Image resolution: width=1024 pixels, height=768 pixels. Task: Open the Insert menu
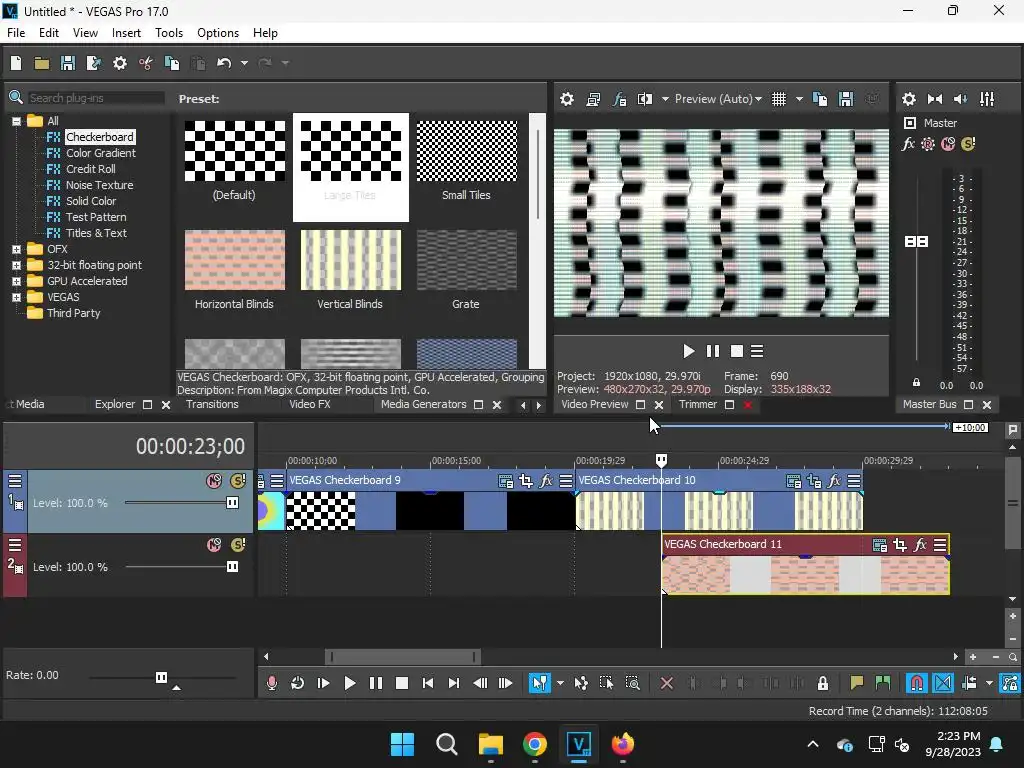(x=126, y=33)
